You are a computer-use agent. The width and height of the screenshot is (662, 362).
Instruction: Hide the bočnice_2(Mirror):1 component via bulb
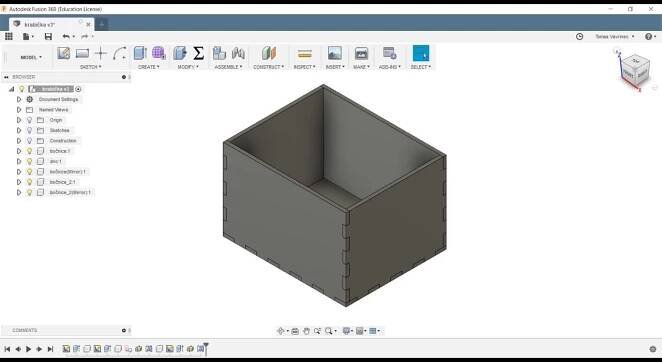pyautogui.click(x=30, y=192)
